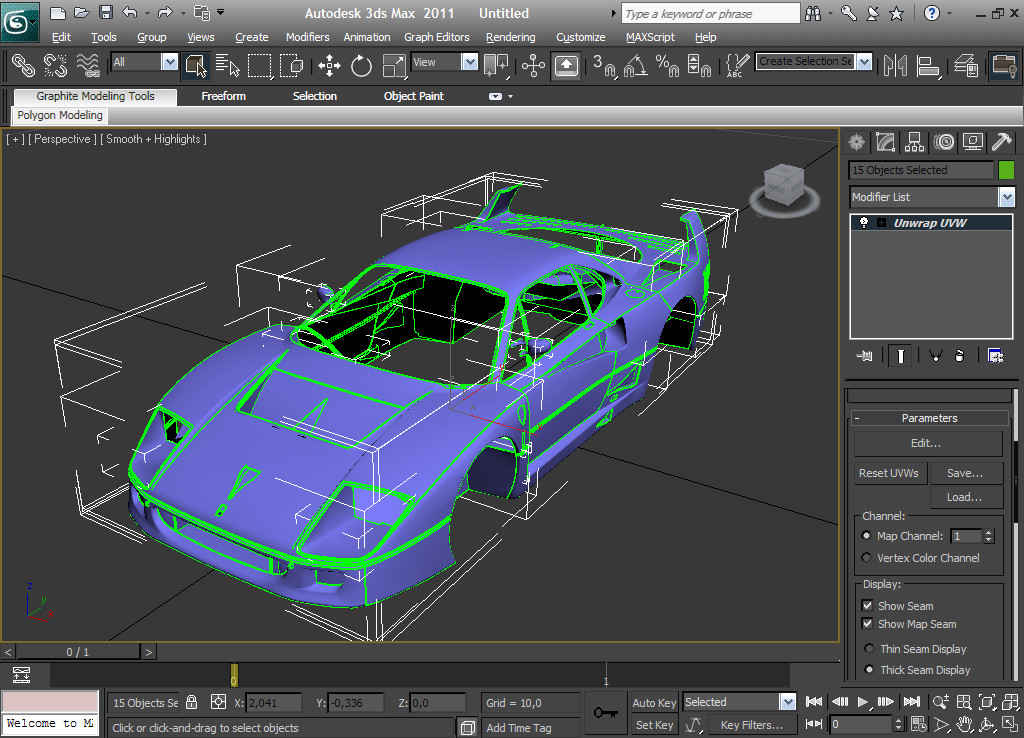Viewport: 1024px width, 738px height.
Task: Open the Modifiers menu
Action: [307, 37]
